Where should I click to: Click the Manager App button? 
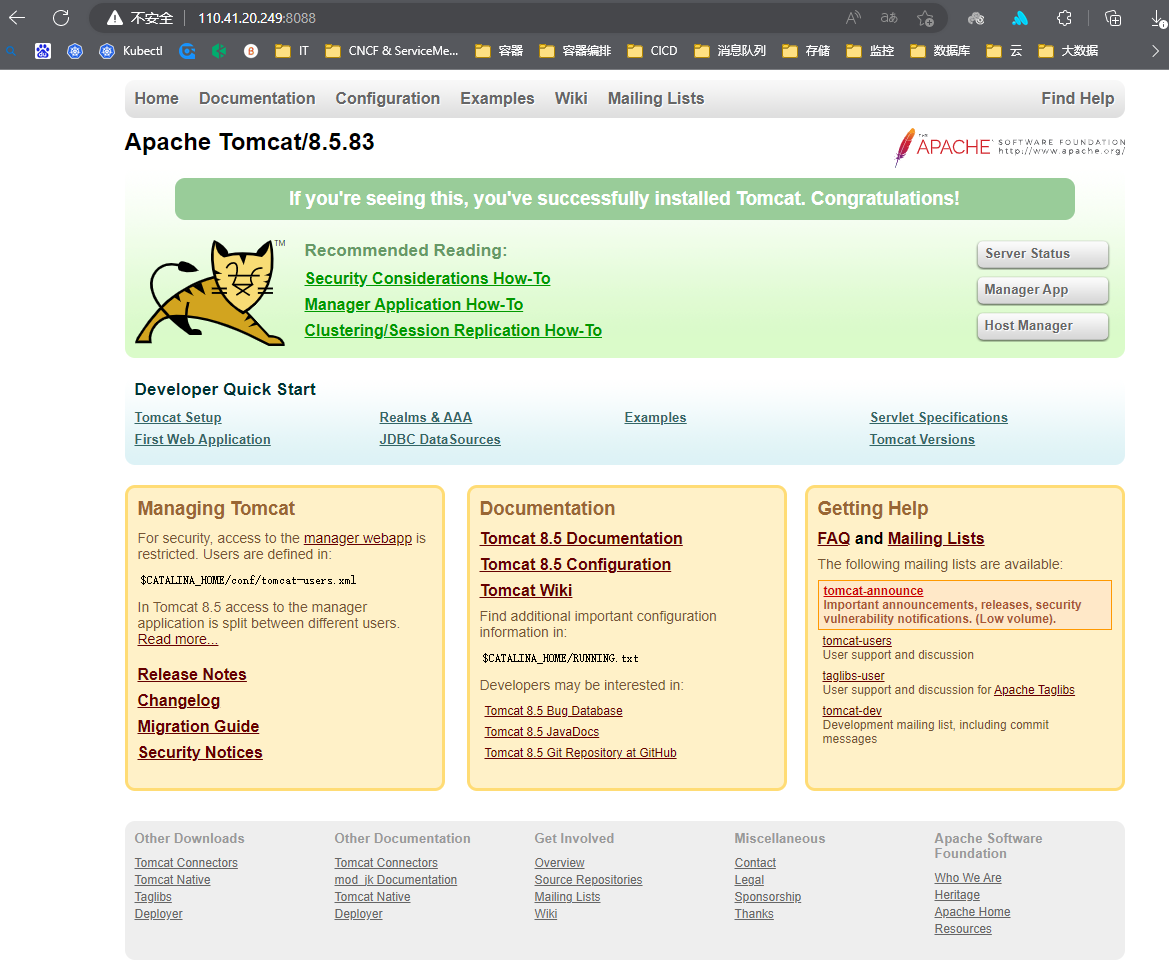click(1042, 290)
